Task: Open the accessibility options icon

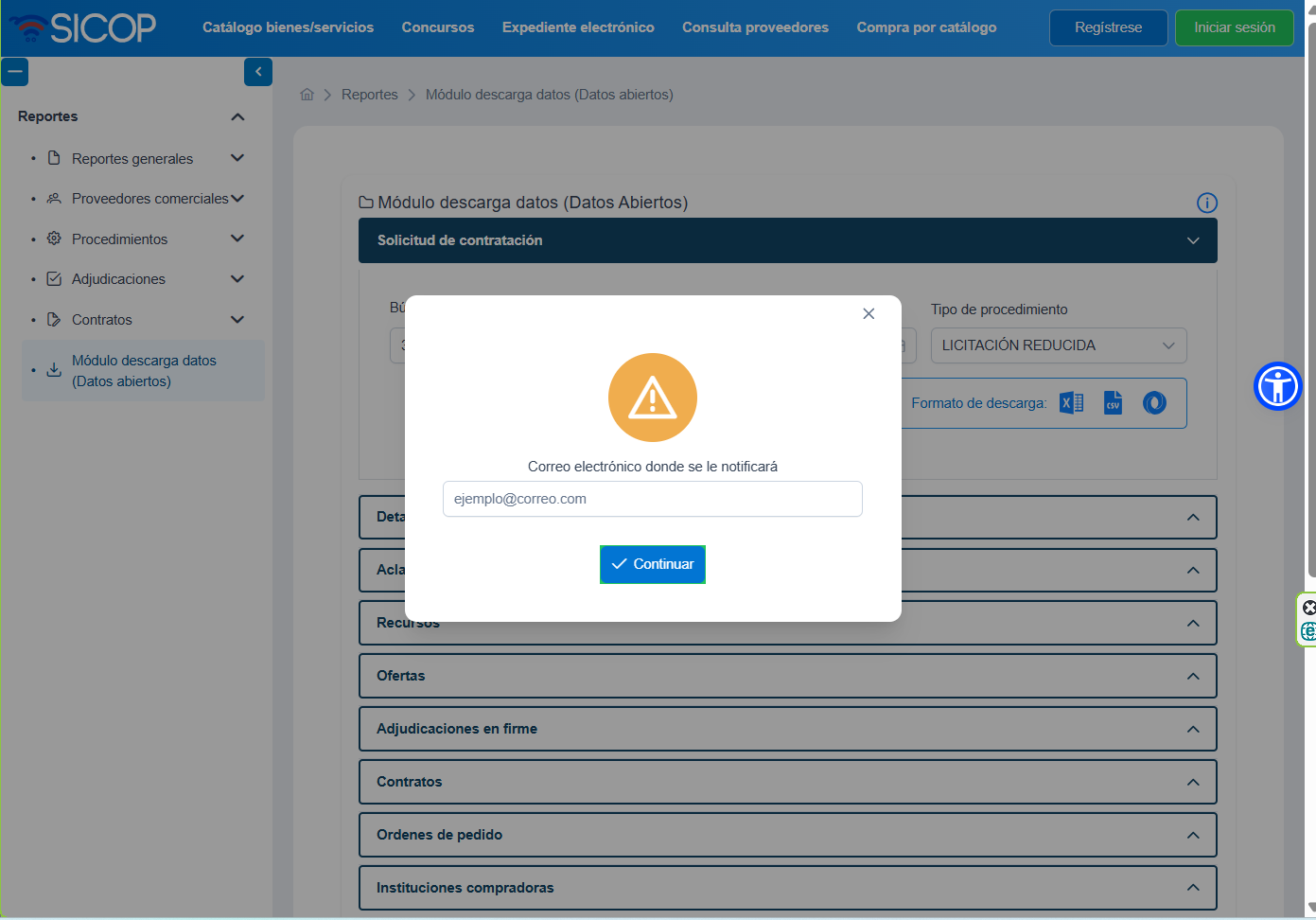Action: coord(1277,386)
